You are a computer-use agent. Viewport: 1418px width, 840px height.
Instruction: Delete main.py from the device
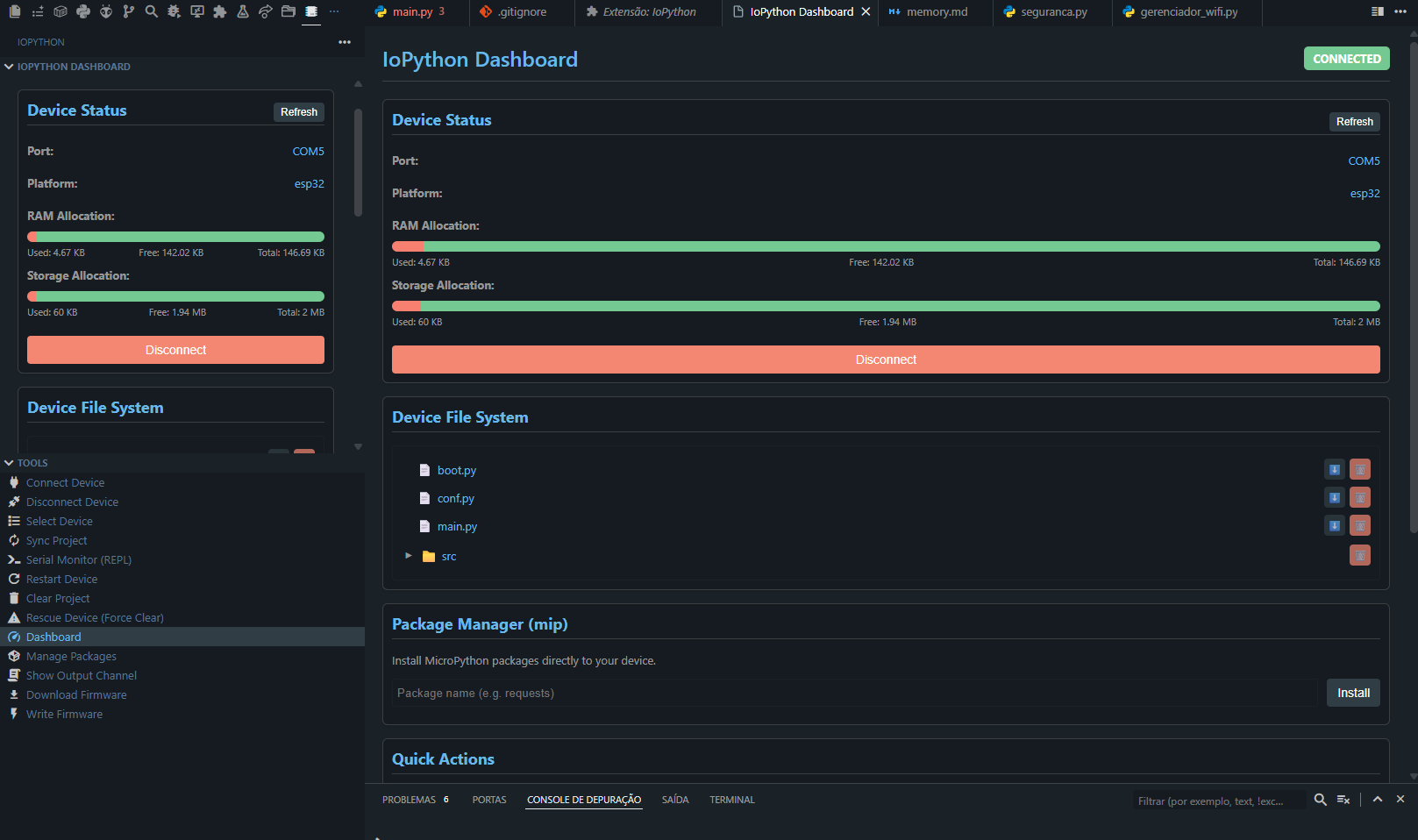(1360, 526)
